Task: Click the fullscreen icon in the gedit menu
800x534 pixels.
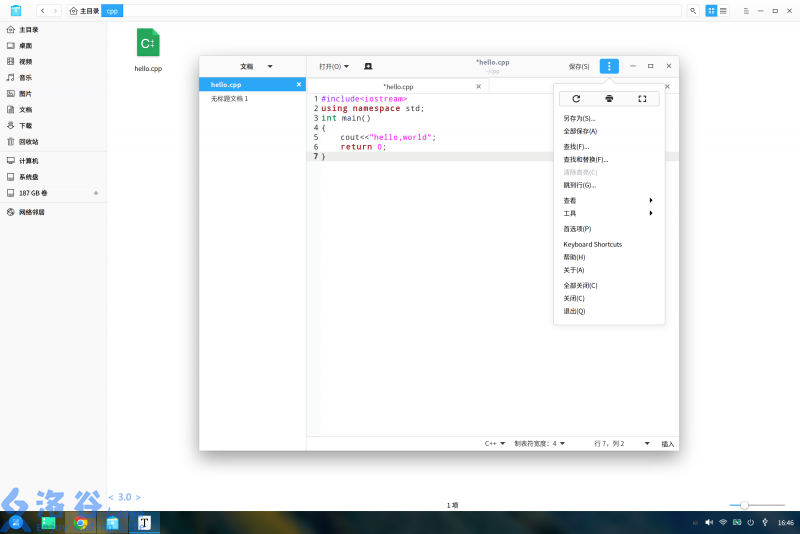Action: pyautogui.click(x=642, y=99)
